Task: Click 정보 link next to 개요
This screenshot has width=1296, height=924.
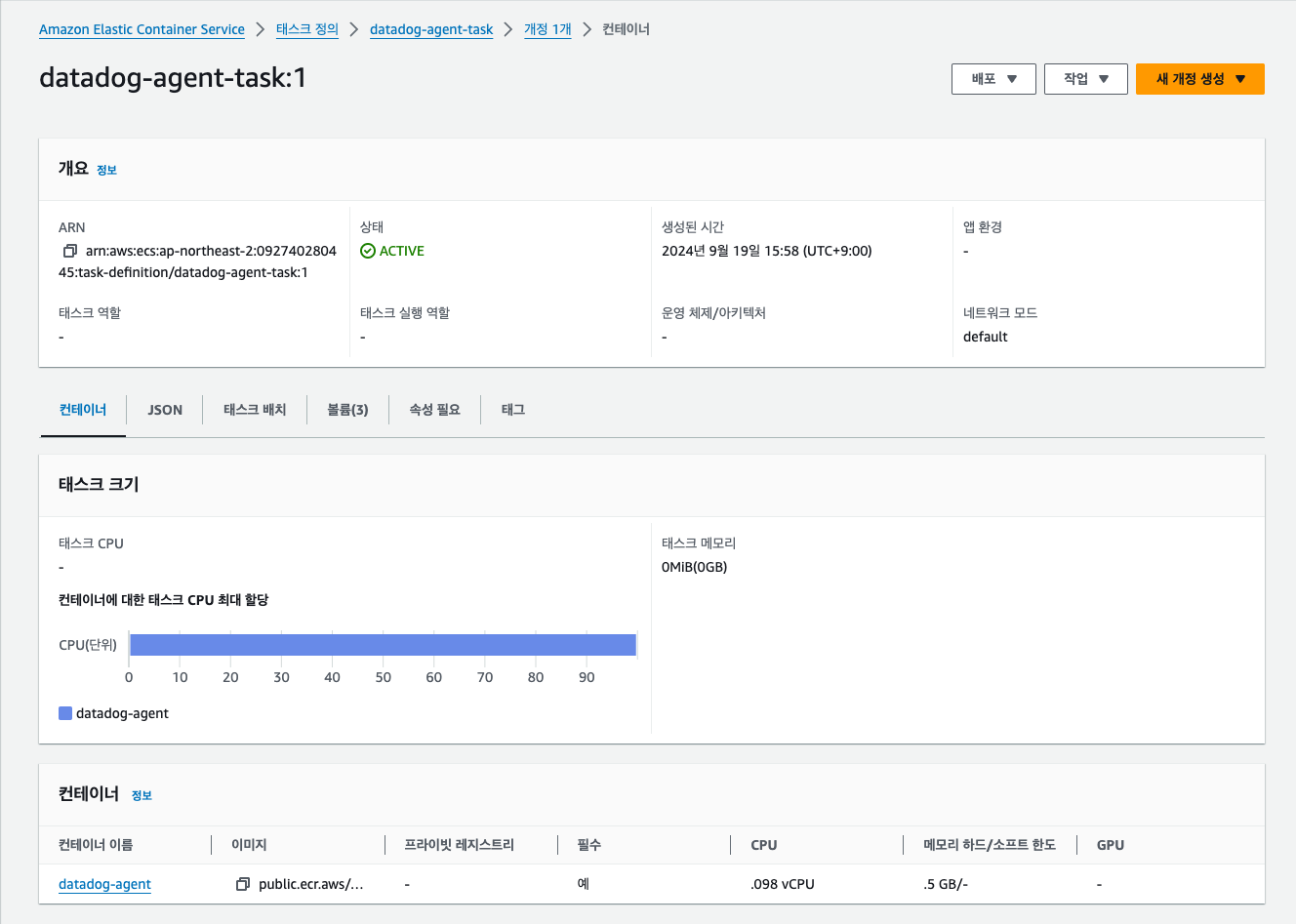Action: pyautogui.click(x=106, y=170)
